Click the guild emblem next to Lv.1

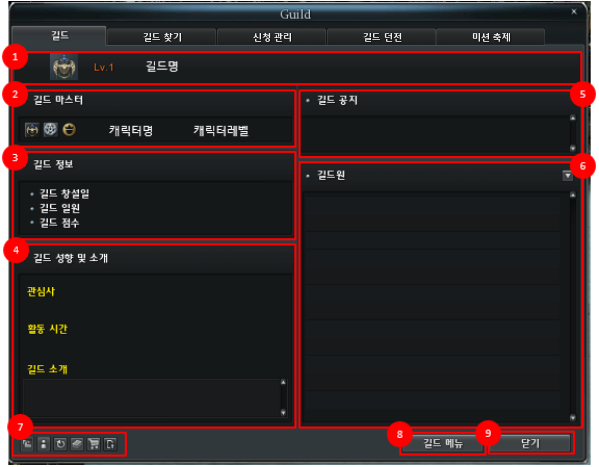pyautogui.click(x=64, y=67)
